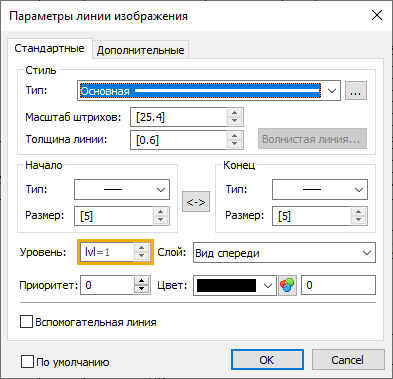Decrease the Конец Размер spinner value

(x=359, y=220)
